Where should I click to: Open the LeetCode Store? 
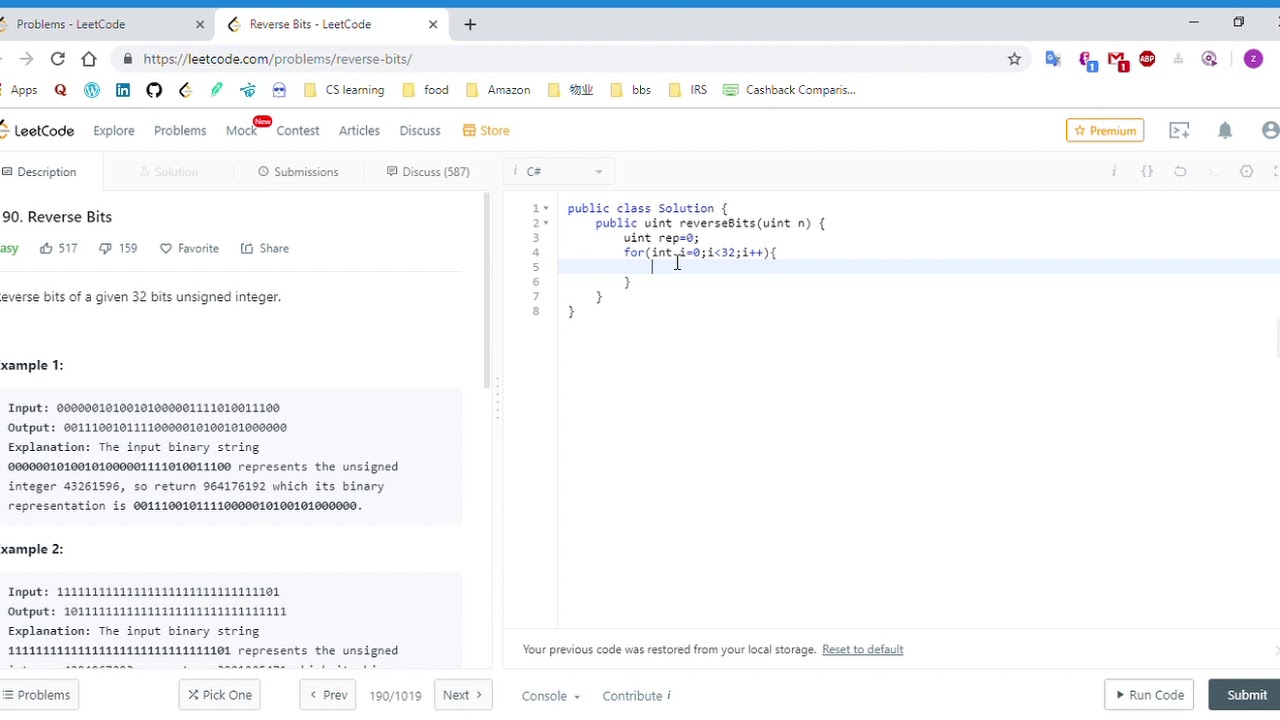pyautogui.click(x=486, y=130)
